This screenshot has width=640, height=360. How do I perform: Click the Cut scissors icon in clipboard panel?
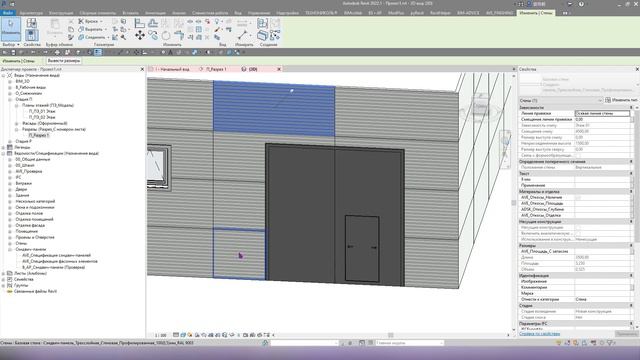point(71,22)
